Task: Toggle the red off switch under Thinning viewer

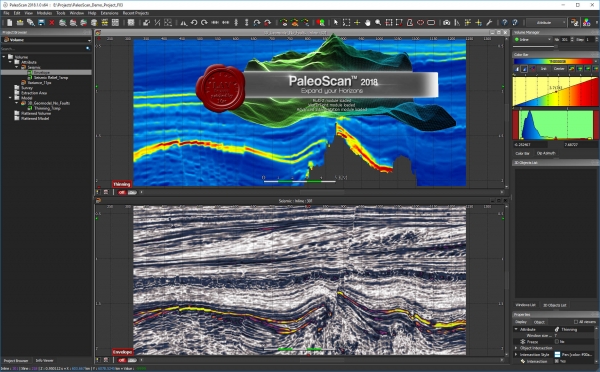Action: 122,192
